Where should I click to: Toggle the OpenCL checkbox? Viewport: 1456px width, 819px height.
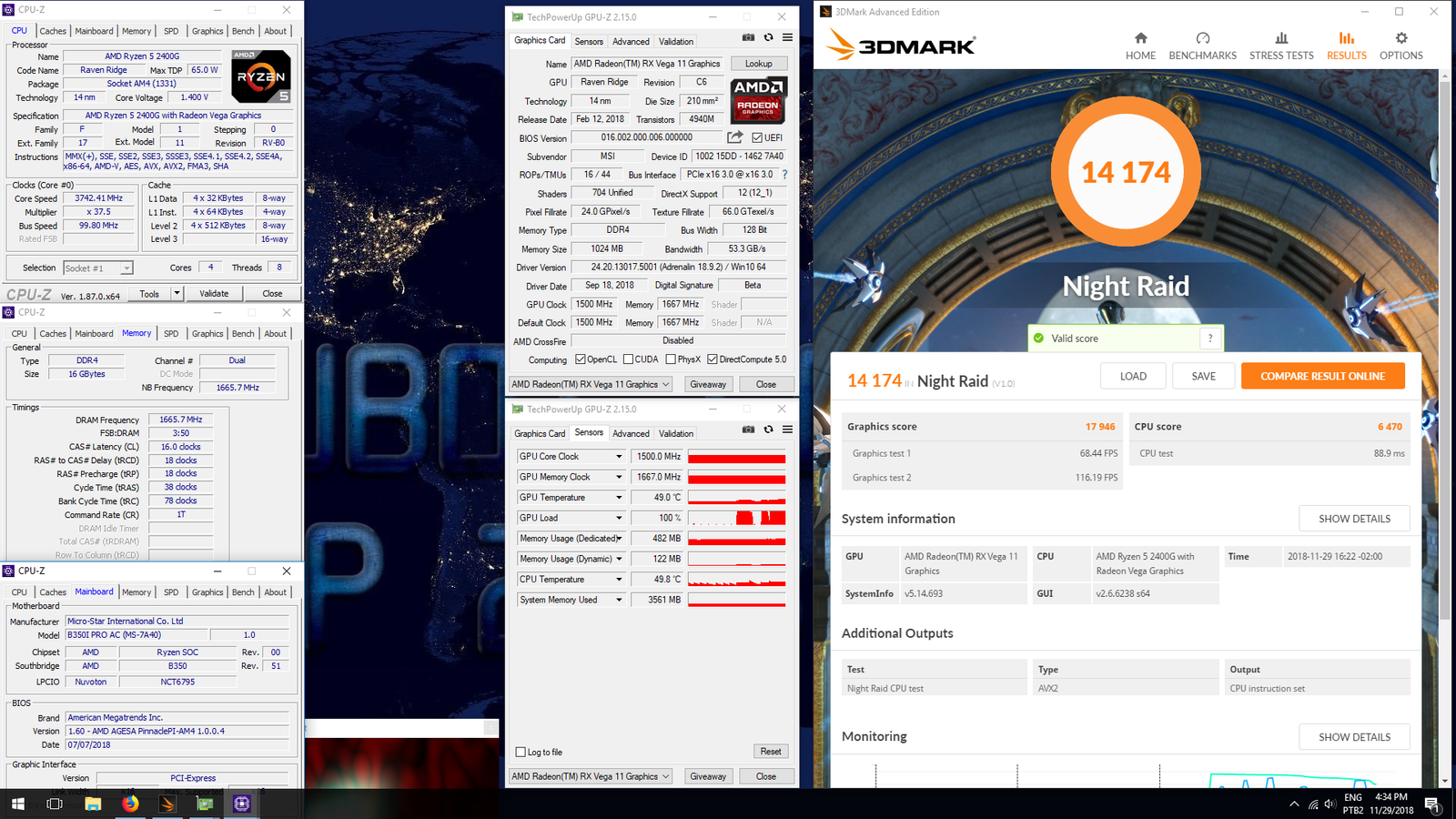[581, 359]
